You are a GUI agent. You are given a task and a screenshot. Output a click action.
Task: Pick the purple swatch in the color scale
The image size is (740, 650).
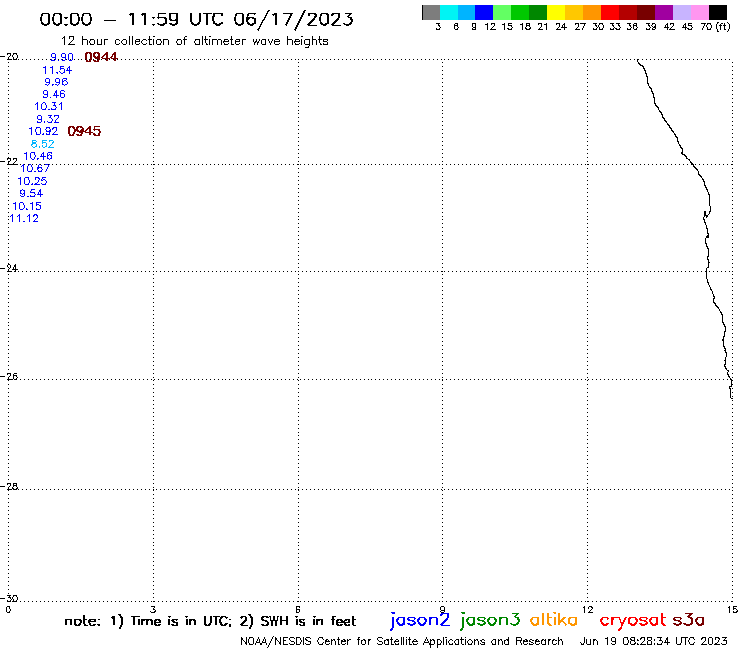point(664,12)
